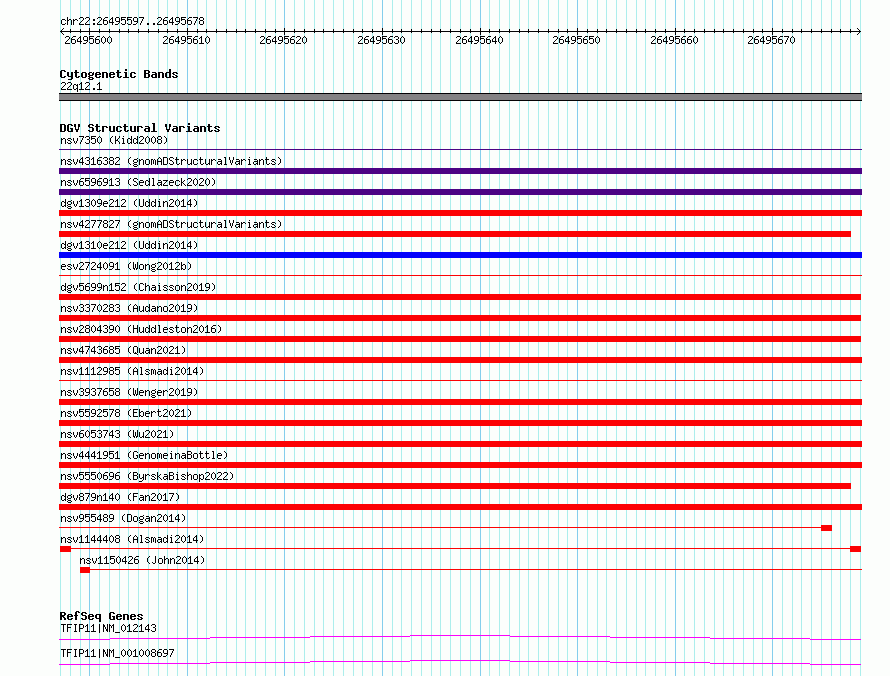This screenshot has width=890, height=676.
Task: Click the blue bar under dgv1310e212
Action: [460, 255]
